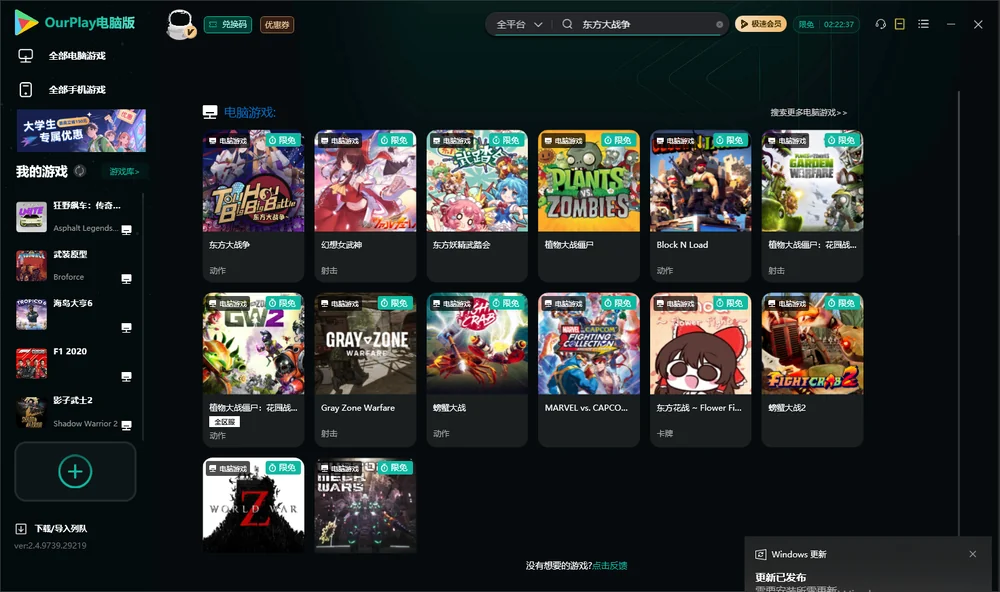Open the World War Z card

253,505
